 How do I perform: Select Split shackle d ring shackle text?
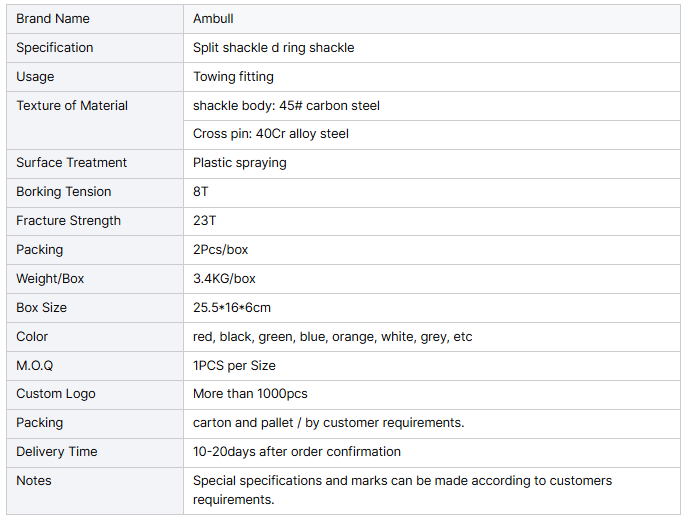click(x=273, y=48)
